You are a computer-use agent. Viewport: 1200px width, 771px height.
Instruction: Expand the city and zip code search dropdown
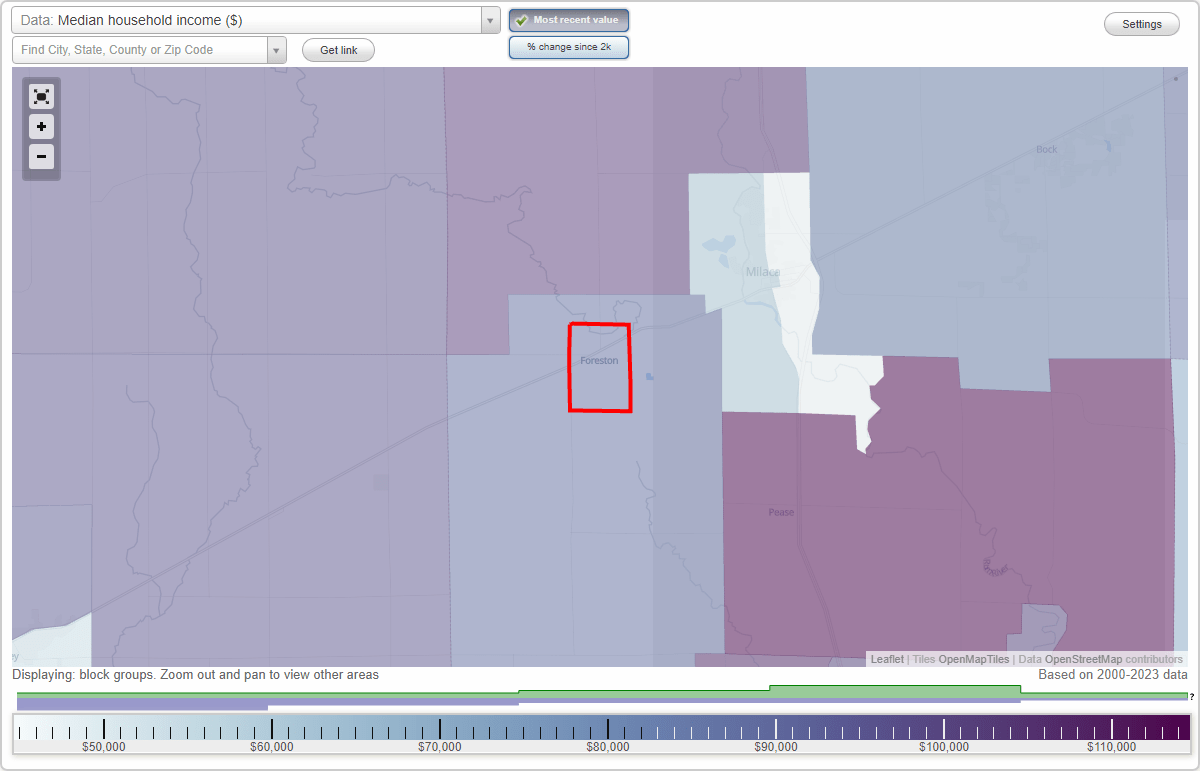pos(277,48)
